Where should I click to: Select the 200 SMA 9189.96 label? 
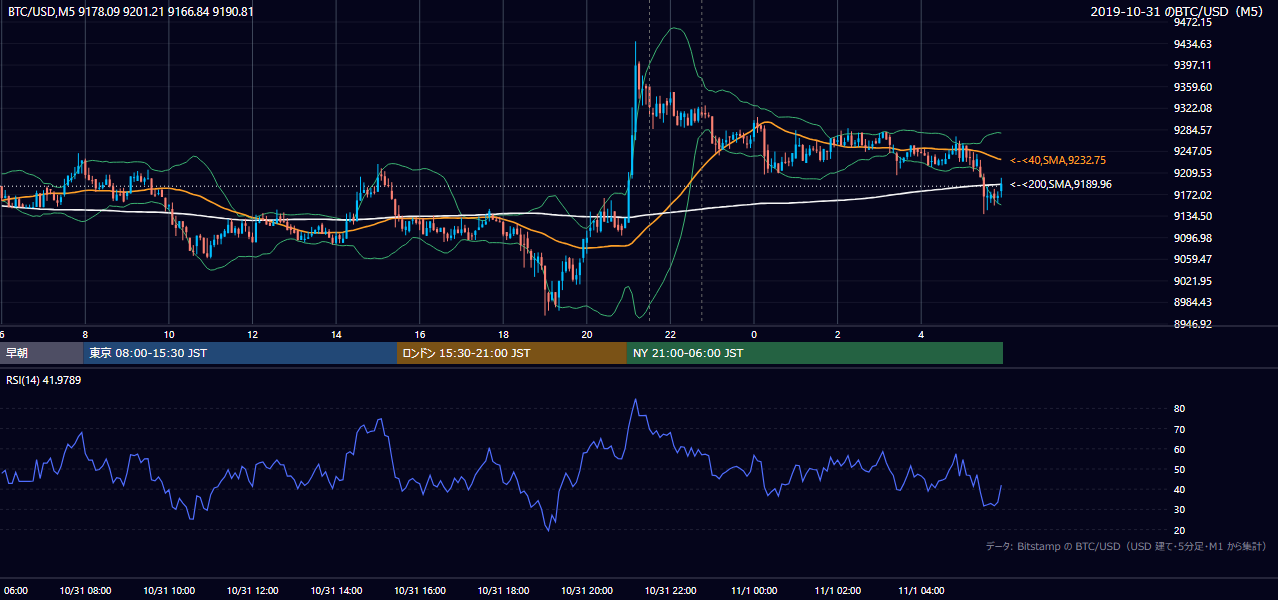[x=1060, y=184]
